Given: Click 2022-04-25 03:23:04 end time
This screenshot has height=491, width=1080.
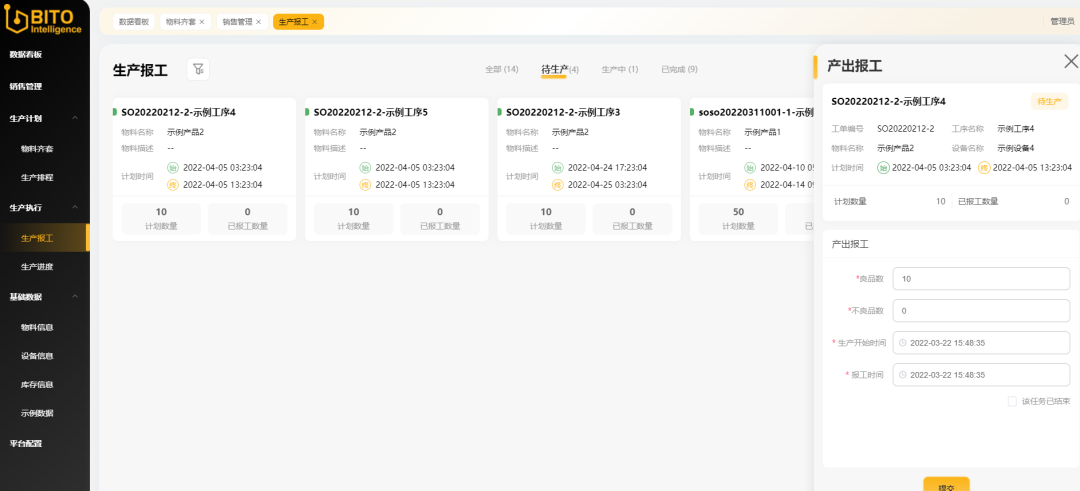Looking at the screenshot, I should pos(608,185).
